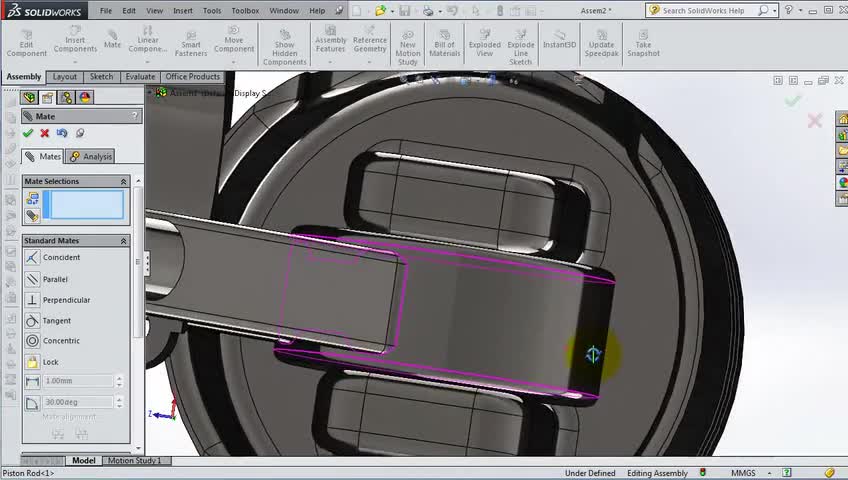
Task: Select the Concentric mate
Action: pyautogui.click(x=33, y=341)
